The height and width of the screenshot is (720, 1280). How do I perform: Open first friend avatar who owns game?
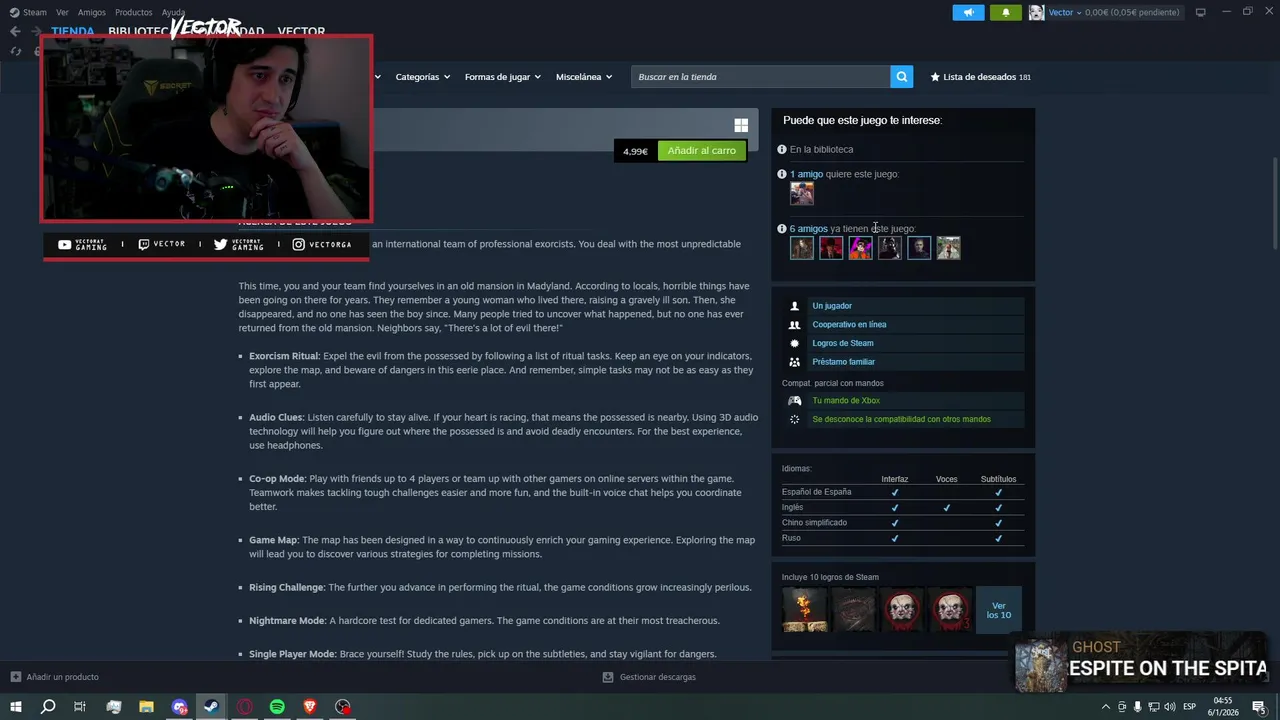[x=802, y=248]
